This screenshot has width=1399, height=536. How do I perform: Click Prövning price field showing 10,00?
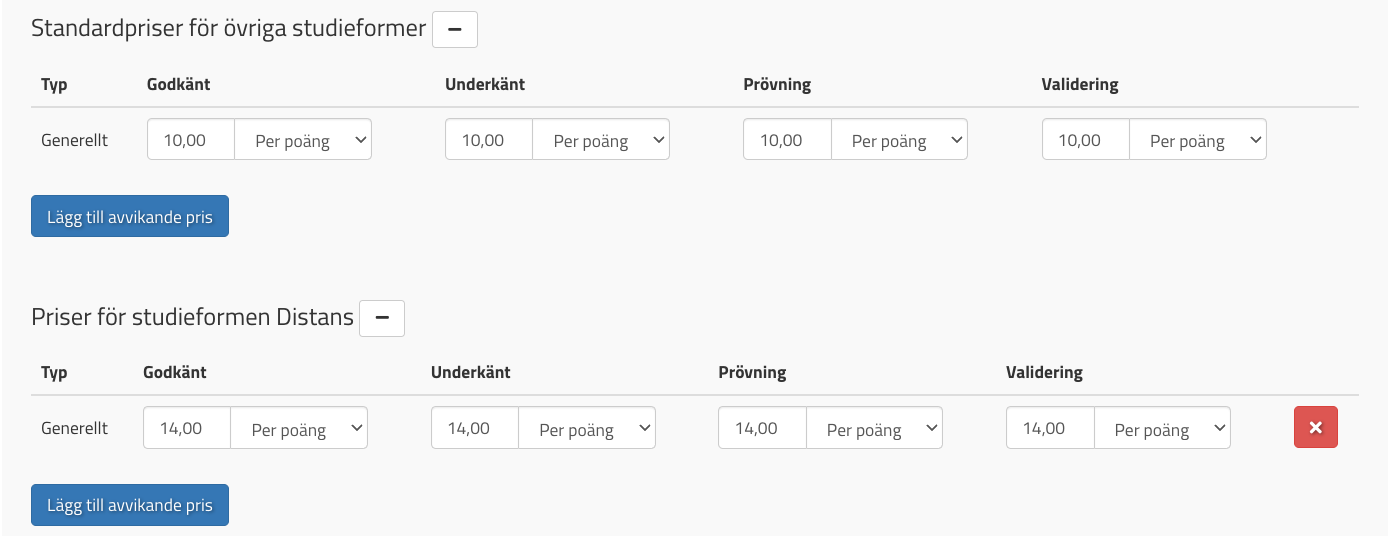(787, 140)
